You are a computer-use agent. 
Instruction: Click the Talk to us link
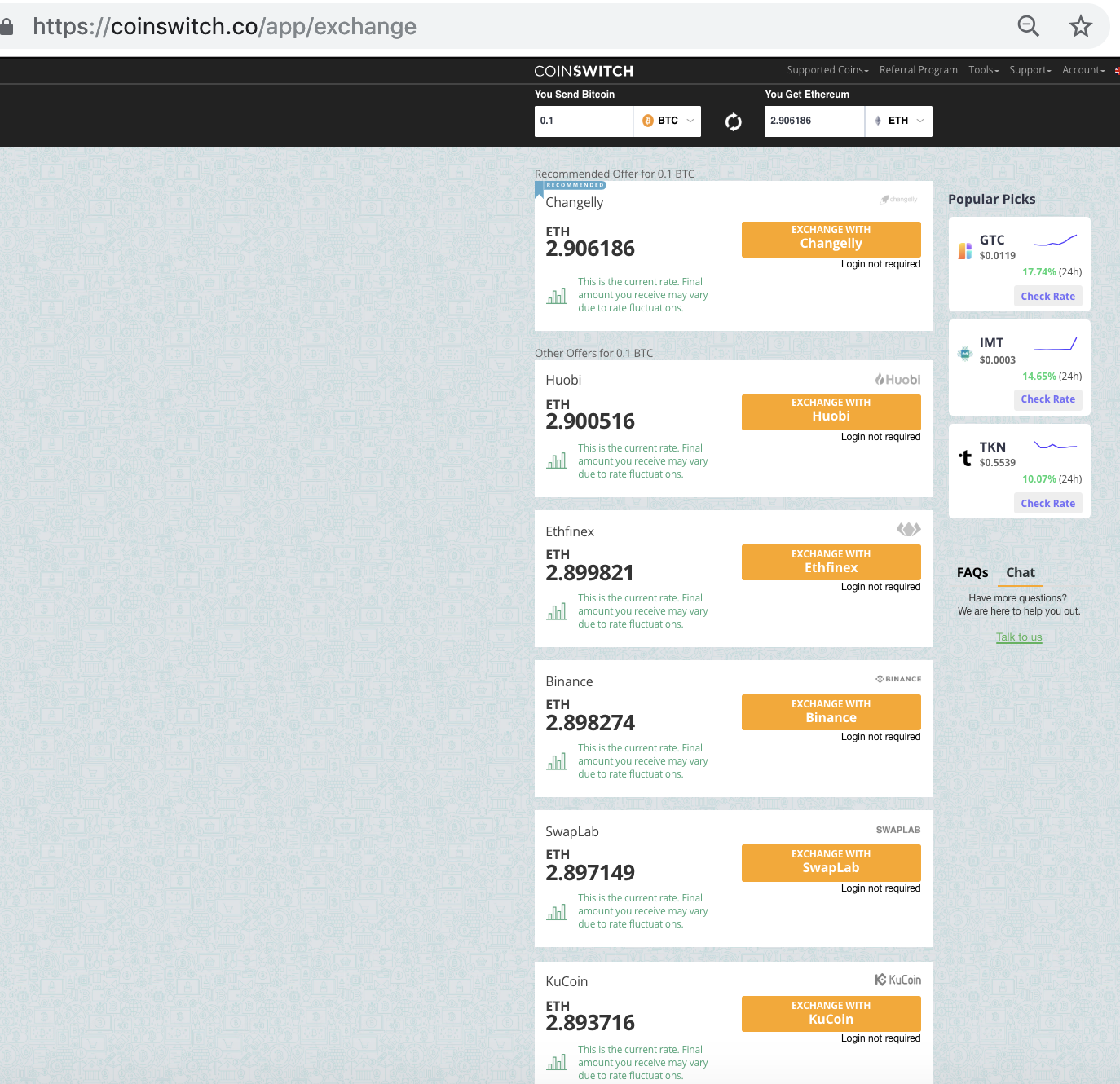1019,637
